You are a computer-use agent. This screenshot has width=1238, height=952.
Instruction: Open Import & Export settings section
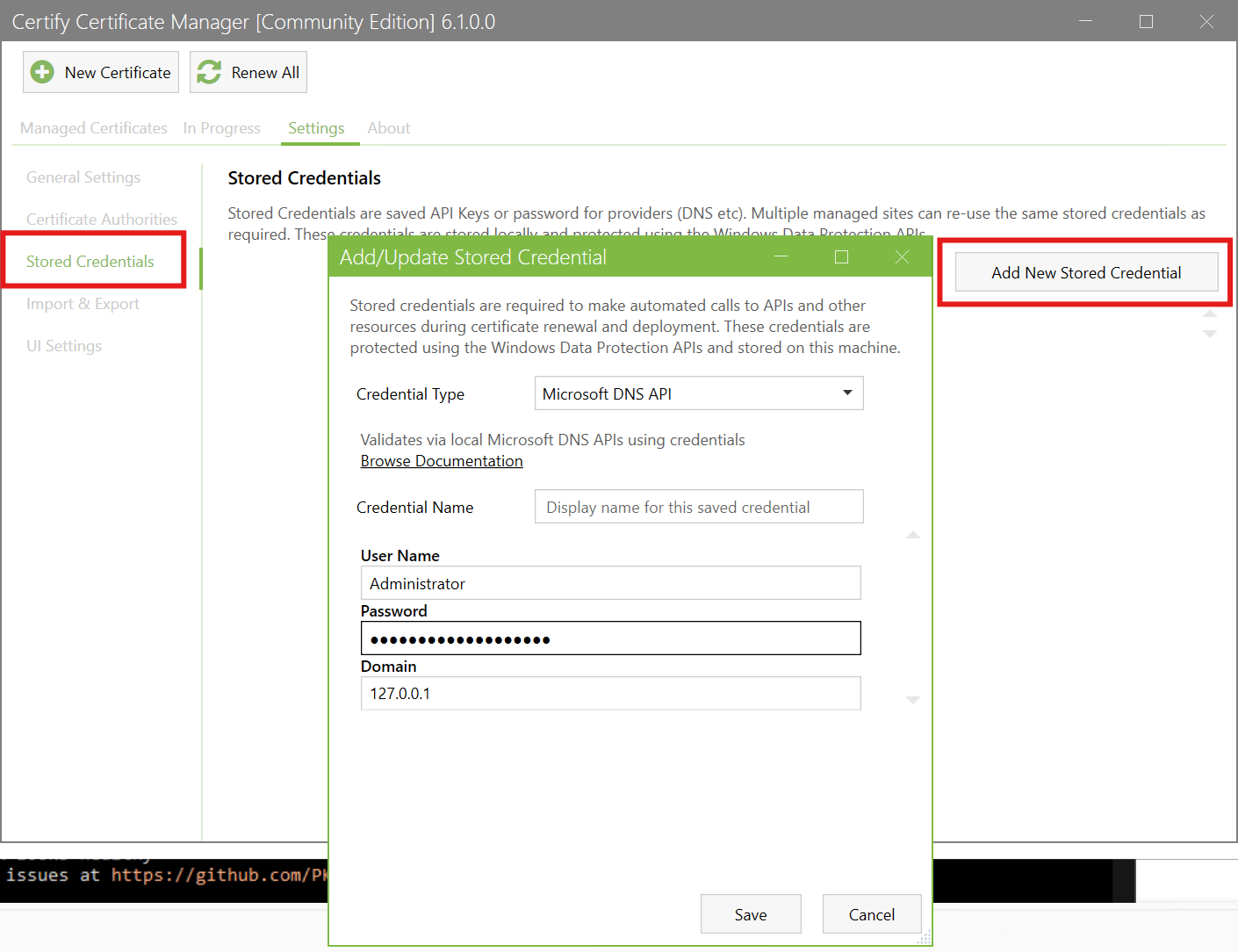[x=83, y=304]
